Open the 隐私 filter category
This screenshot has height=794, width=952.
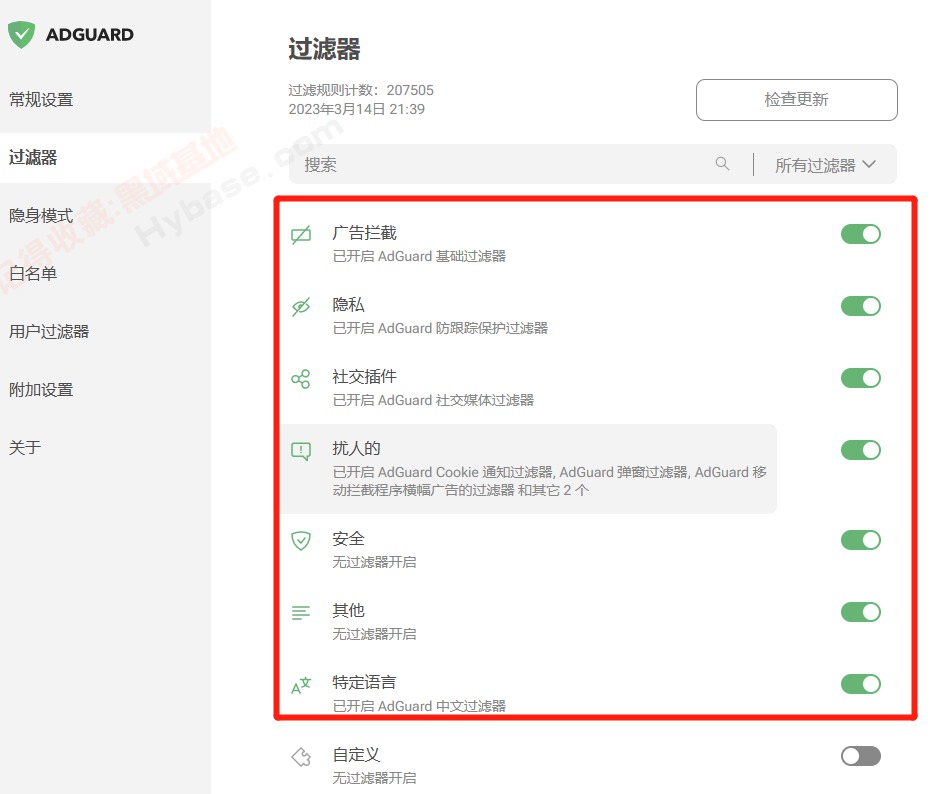click(x=528, y=316)
